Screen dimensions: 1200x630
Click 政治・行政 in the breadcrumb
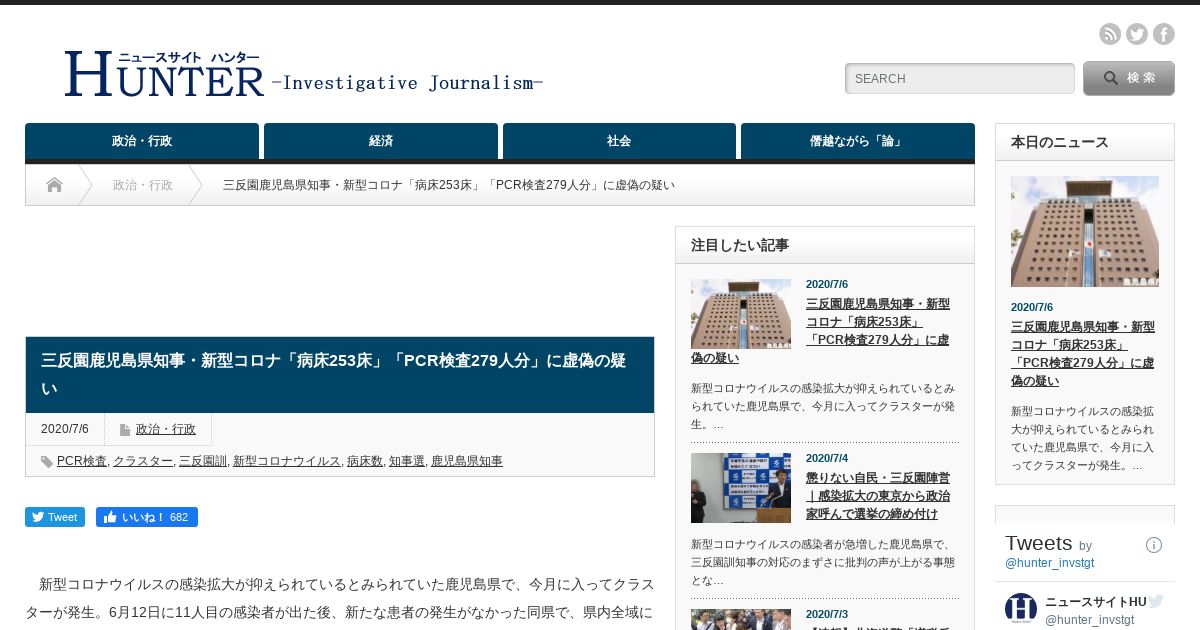tap(143, 185)
